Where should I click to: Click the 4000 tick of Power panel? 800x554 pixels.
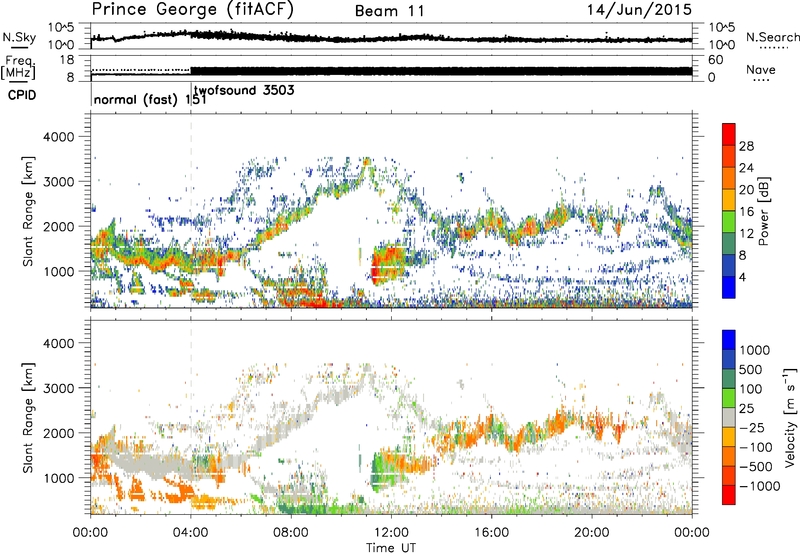[x=58, y=137]
